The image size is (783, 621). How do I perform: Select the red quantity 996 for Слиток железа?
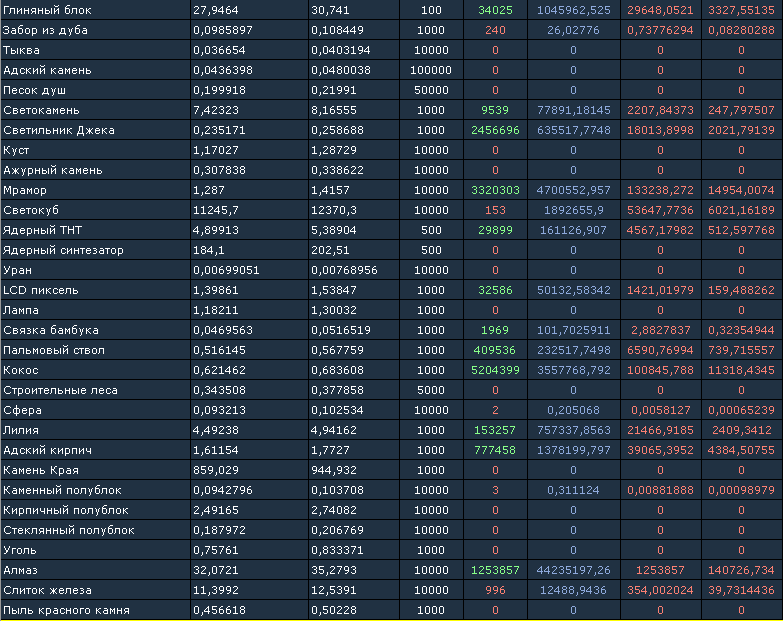pos(495,590)
